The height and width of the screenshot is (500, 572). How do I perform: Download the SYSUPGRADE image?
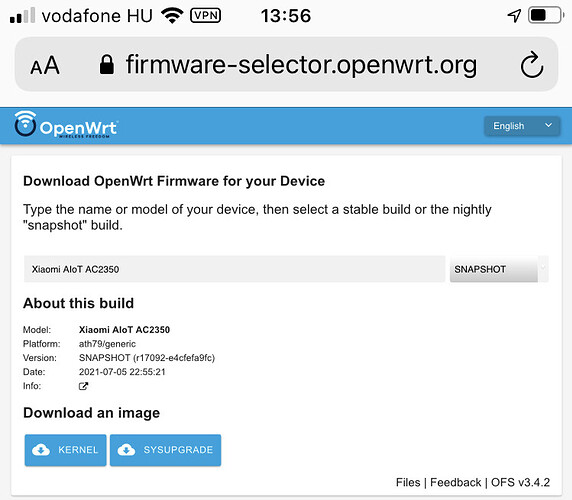pos(166,450)
